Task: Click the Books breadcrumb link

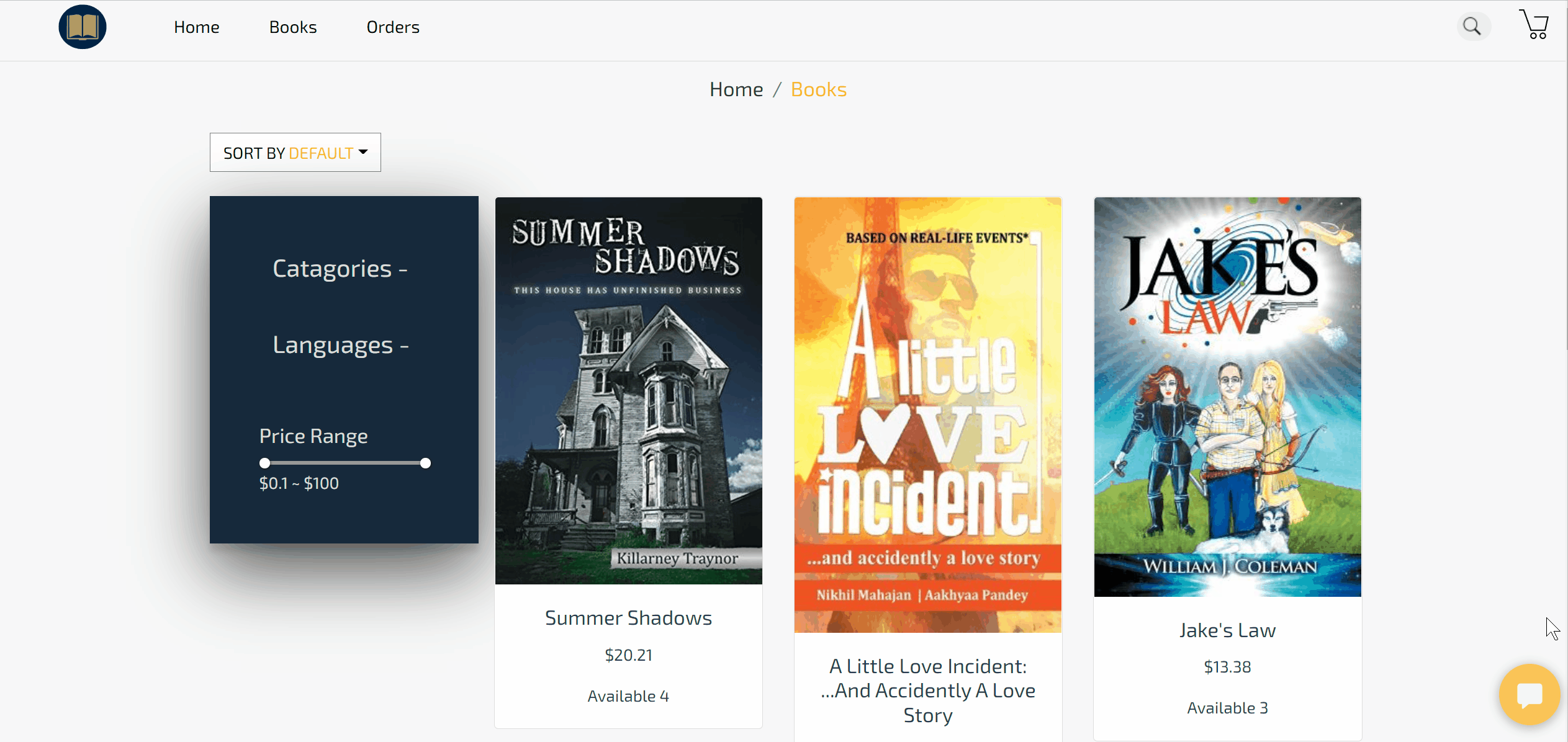Action: click(818, 90)
